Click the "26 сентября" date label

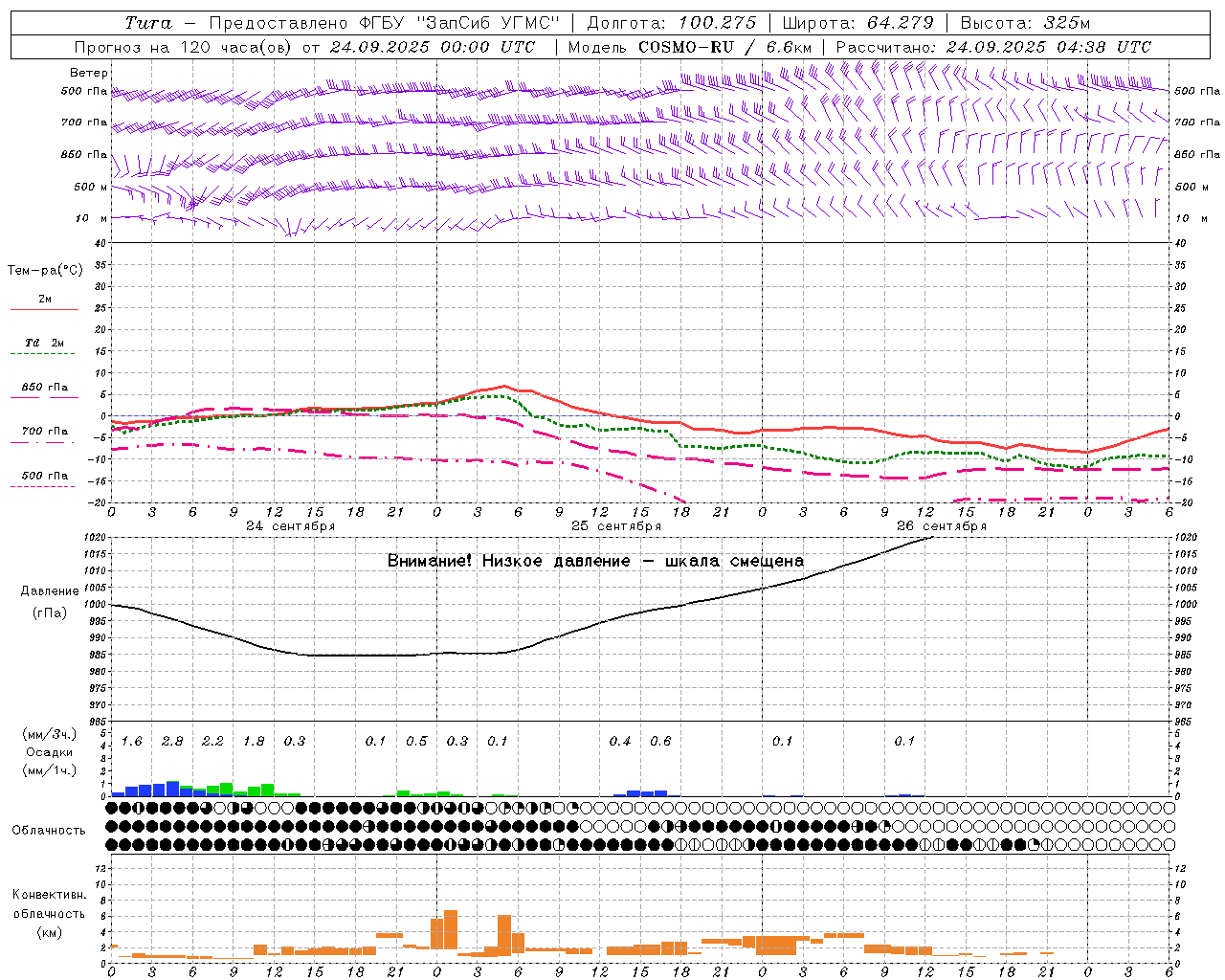[x=942, y=526]
